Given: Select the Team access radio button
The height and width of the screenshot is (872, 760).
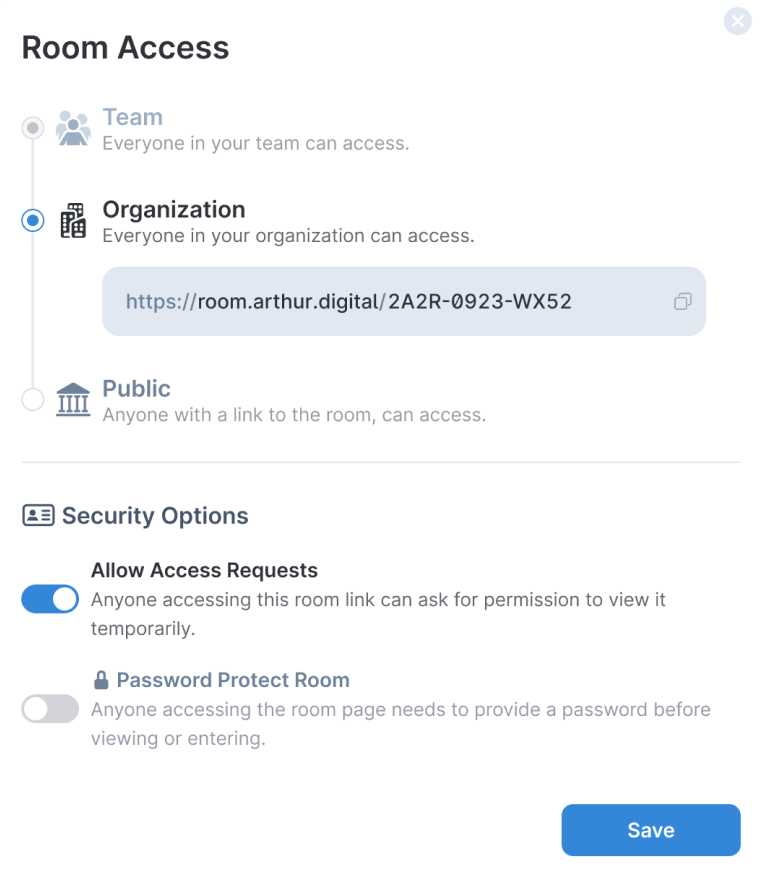Looking at the screenshot, I should 32,128.
